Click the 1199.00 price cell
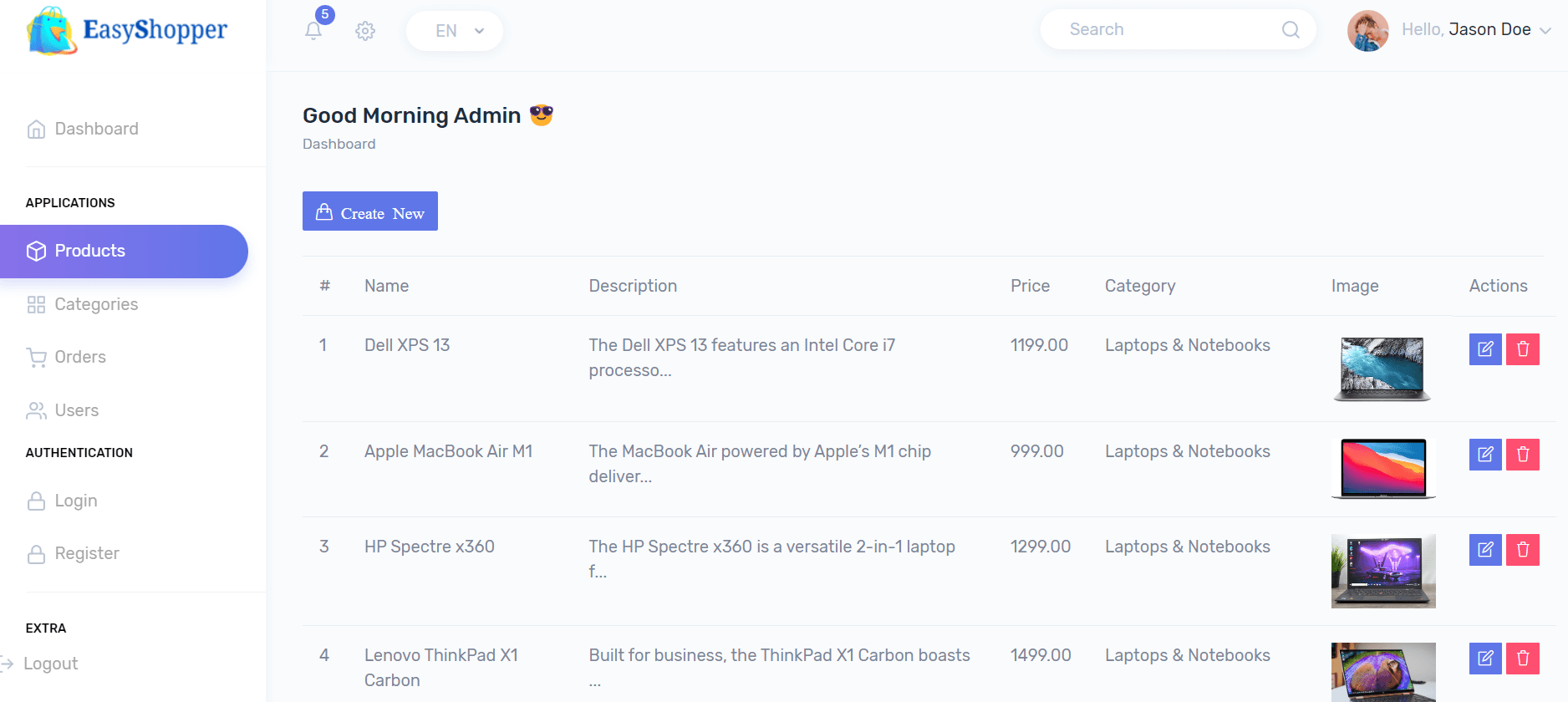The height and width of the screenshot is (702, 1568). point(1039,345)
